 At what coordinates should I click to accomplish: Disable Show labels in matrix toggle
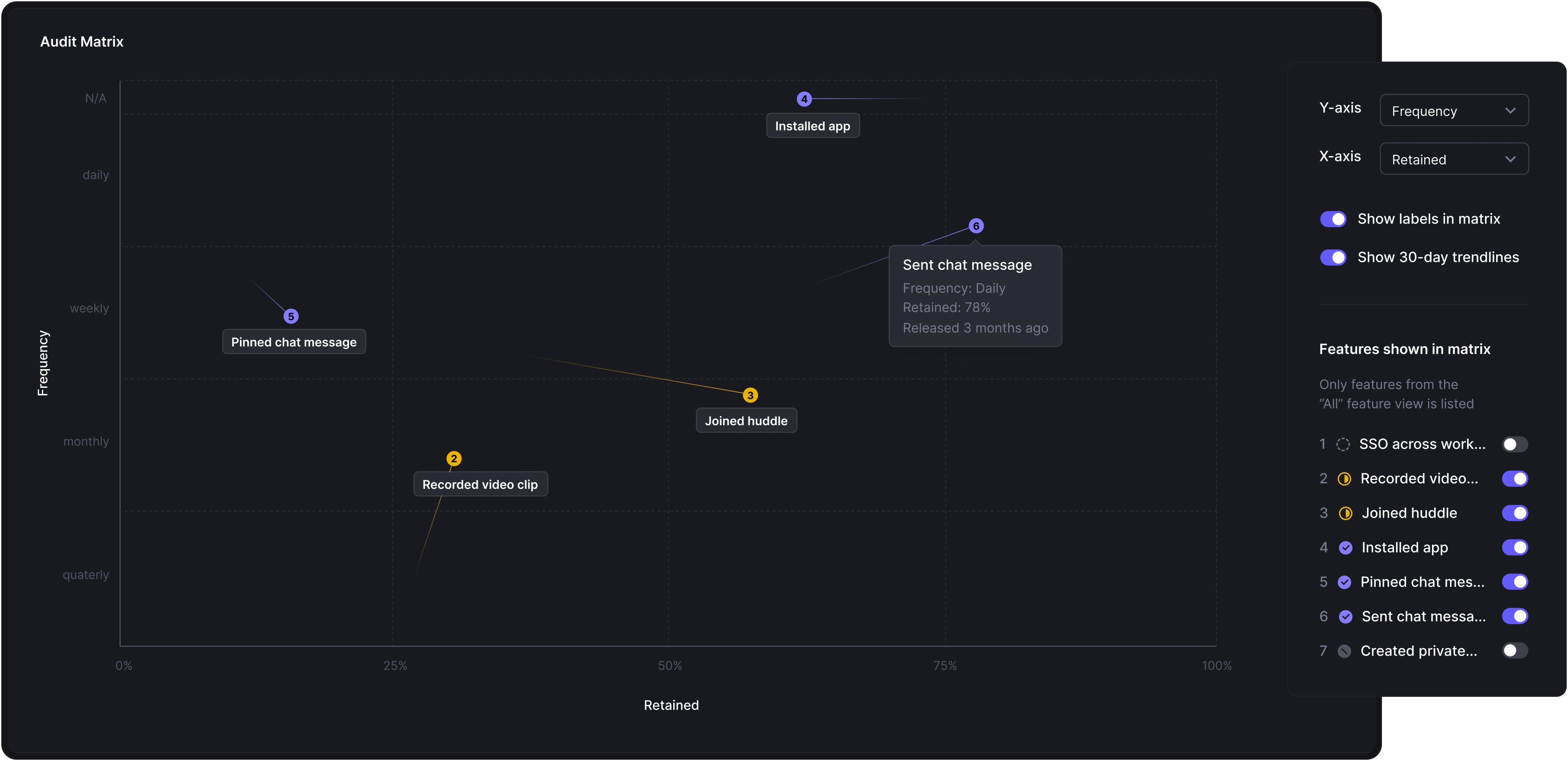tap(1333, 219)
